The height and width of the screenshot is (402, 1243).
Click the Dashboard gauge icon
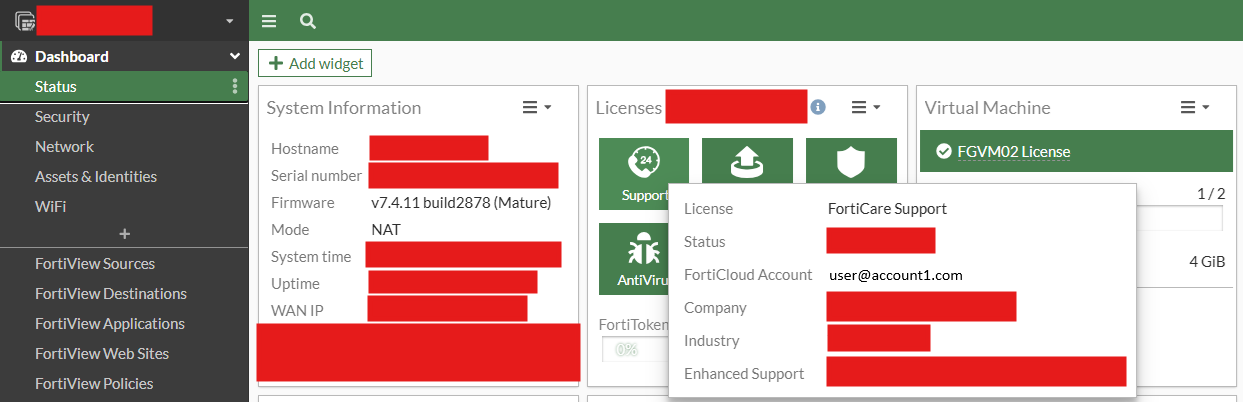[18, 57]
